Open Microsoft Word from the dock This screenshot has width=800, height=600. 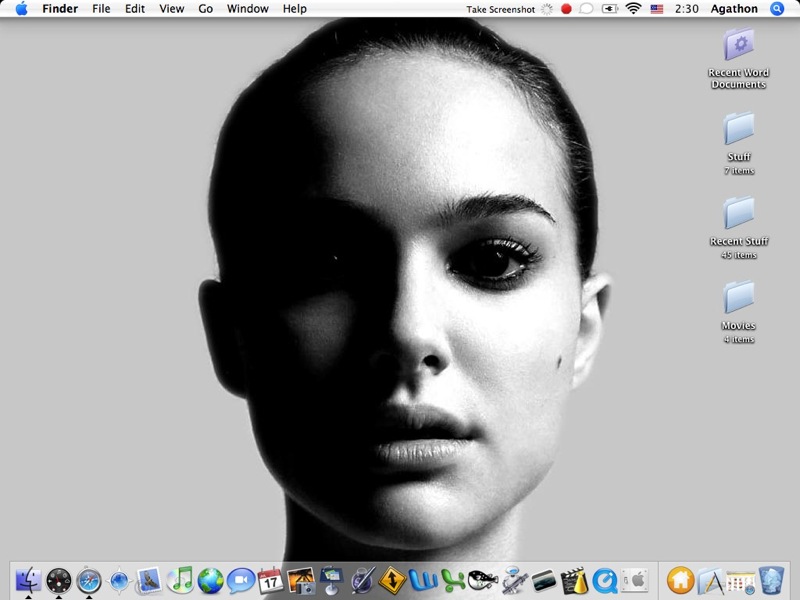(422, 579)
